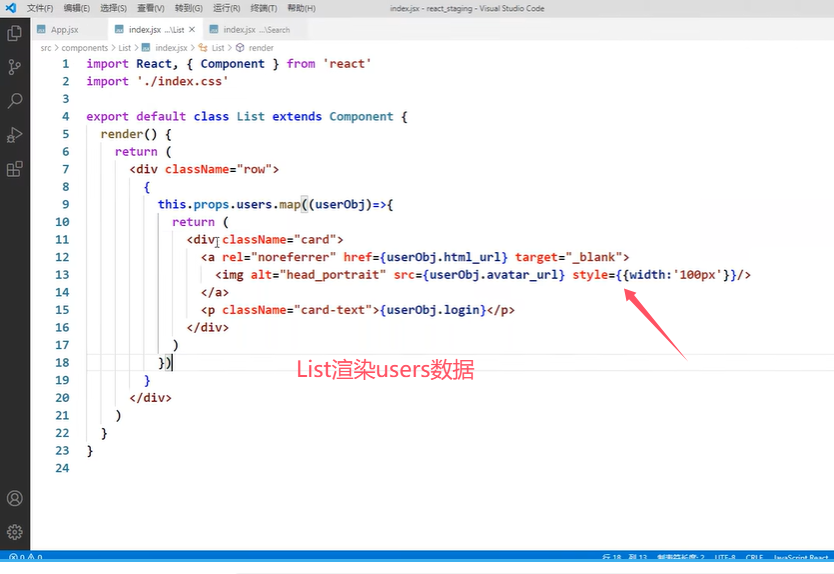Click the class name List on line 4
This screenshot has height=574, width=834.
[x=250, y=117]
